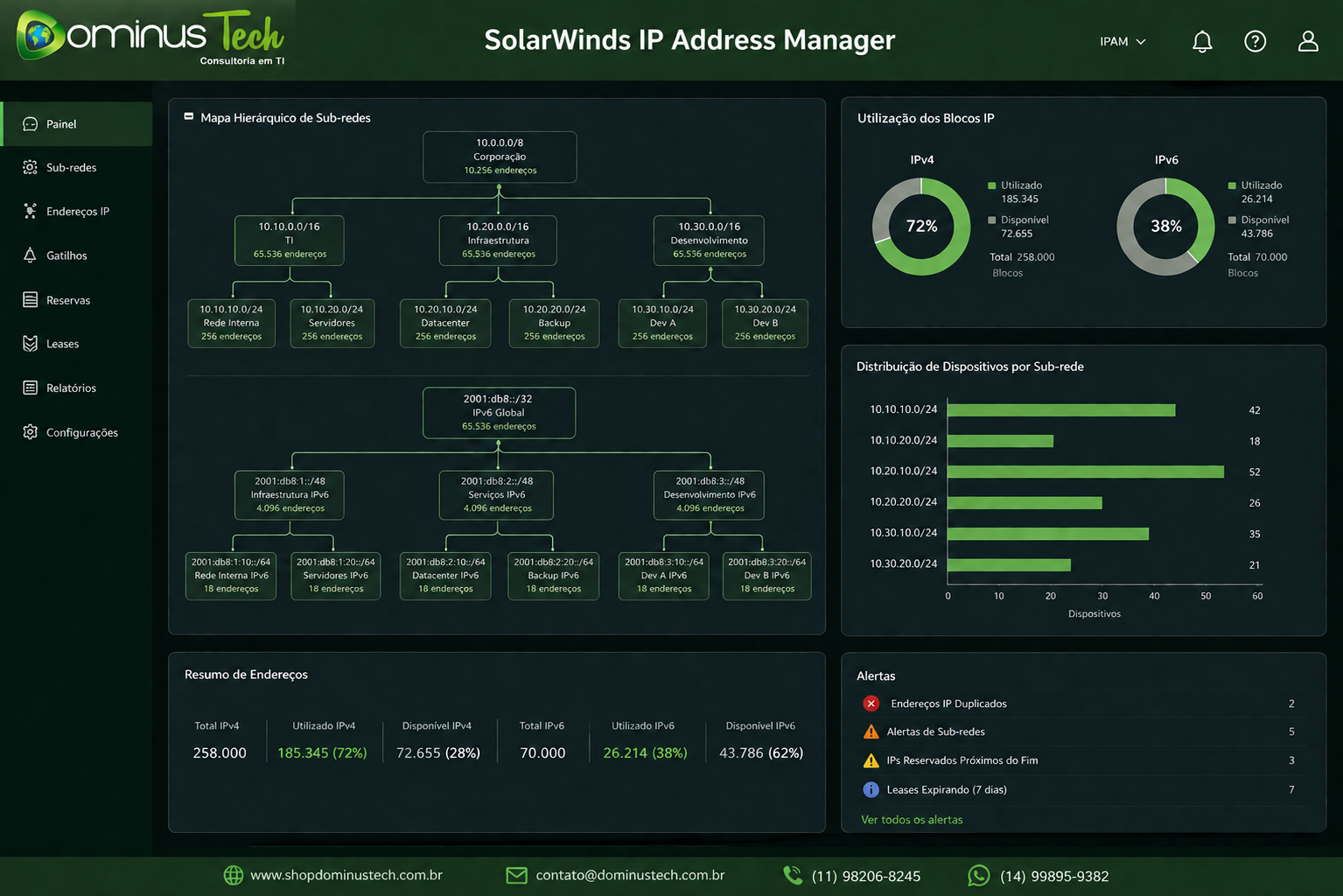Click the orange Sub-redes alert warning icon
Viewport: 1343px width, 896px height.
pyautogui.click(x=871, y=731)
